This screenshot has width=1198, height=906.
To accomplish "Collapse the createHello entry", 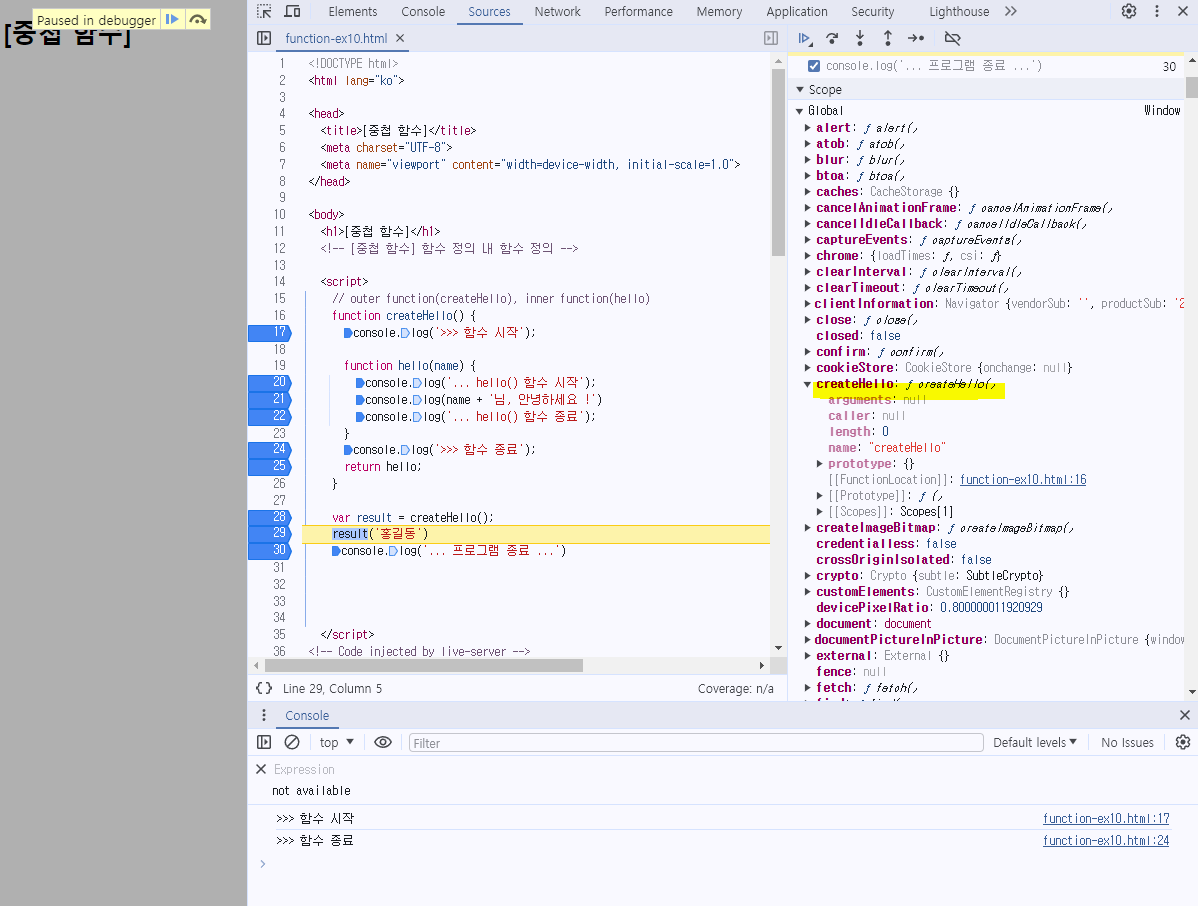I will pos(808,384).
